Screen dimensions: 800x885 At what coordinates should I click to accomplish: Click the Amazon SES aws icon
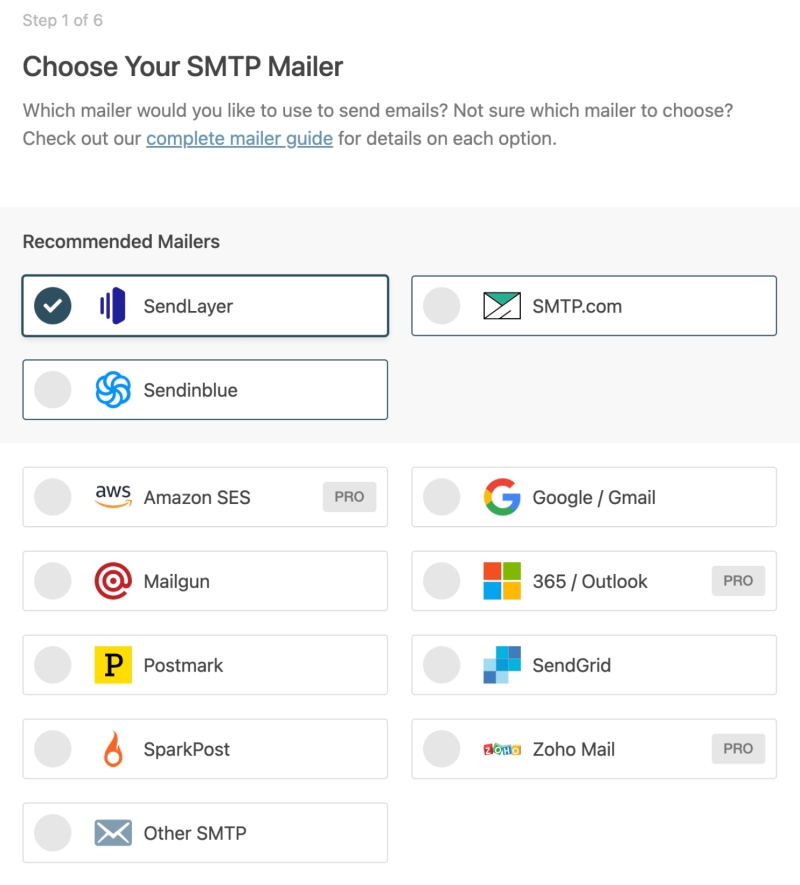(x=115, y=497)
